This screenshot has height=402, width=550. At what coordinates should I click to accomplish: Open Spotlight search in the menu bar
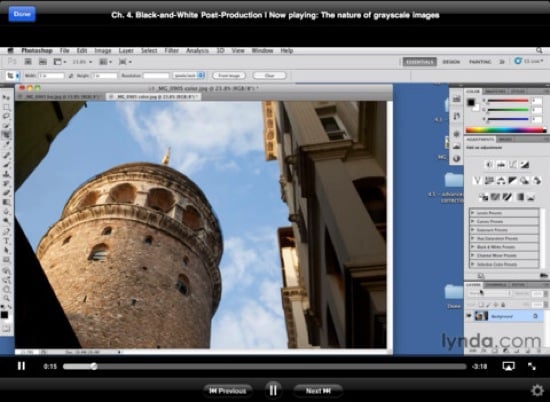(x=539, y=51)
